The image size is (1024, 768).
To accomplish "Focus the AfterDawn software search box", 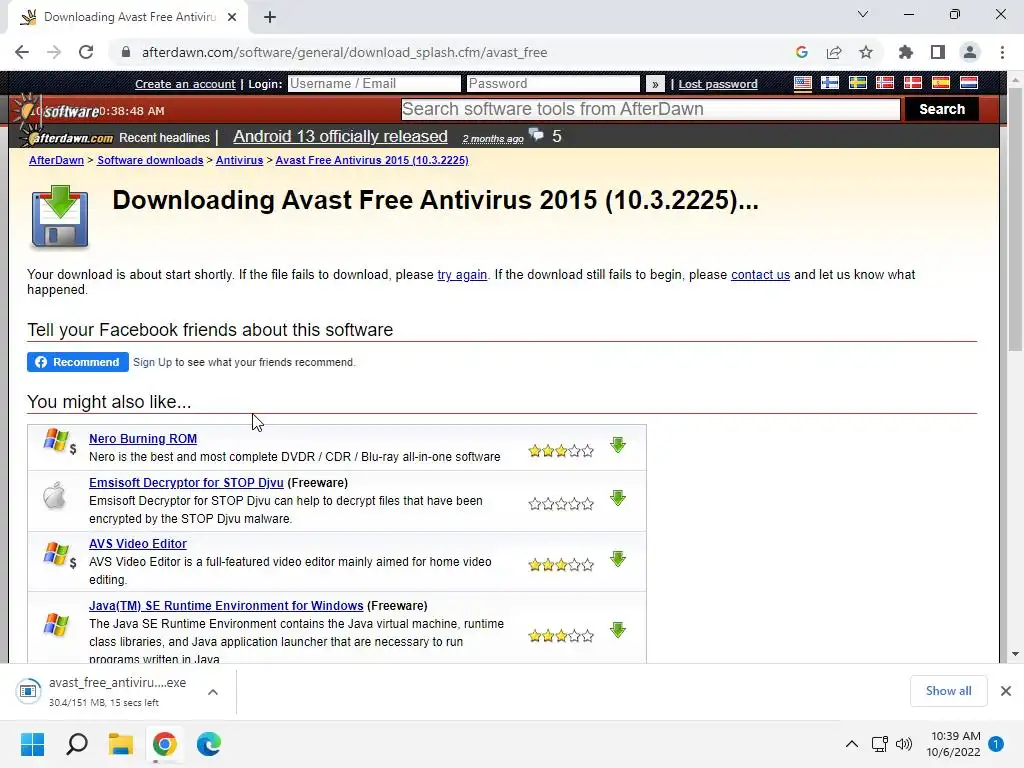I will pos(650,109).
